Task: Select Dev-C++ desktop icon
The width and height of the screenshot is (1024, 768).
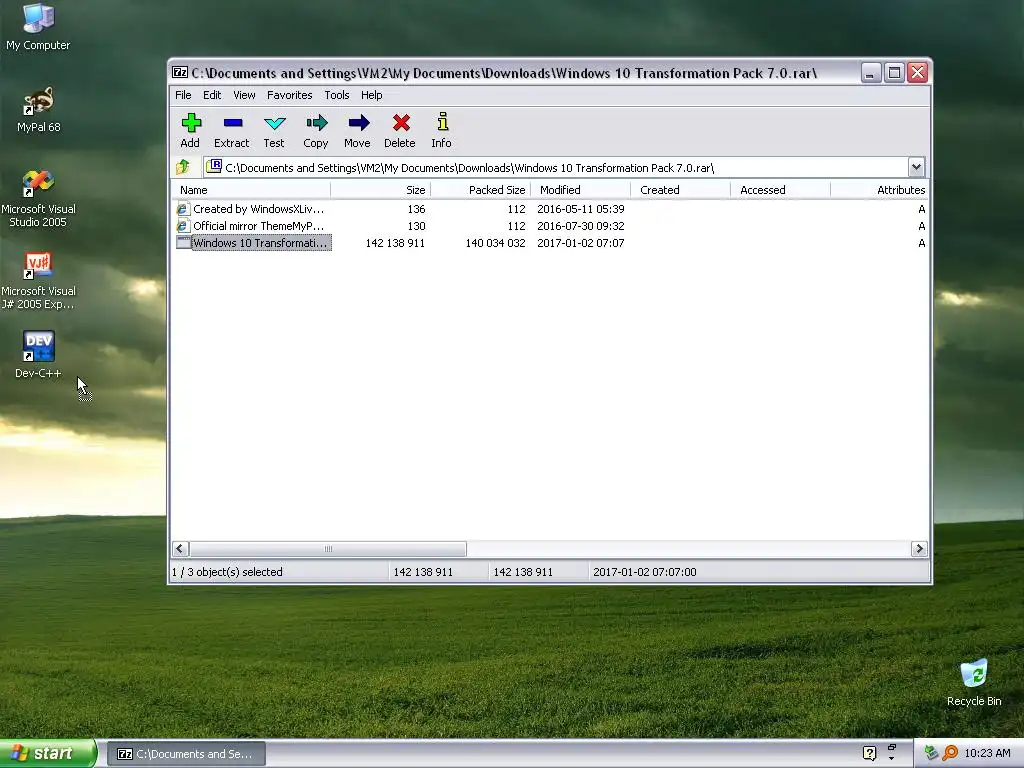Action: tap(38, 355)
